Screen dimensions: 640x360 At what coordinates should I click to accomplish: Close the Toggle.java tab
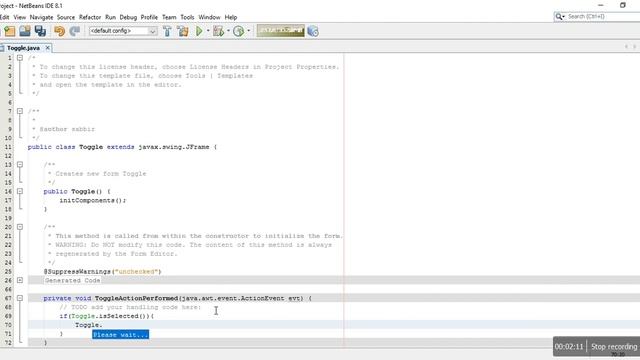pyautogui.click(x=48, y=48)
